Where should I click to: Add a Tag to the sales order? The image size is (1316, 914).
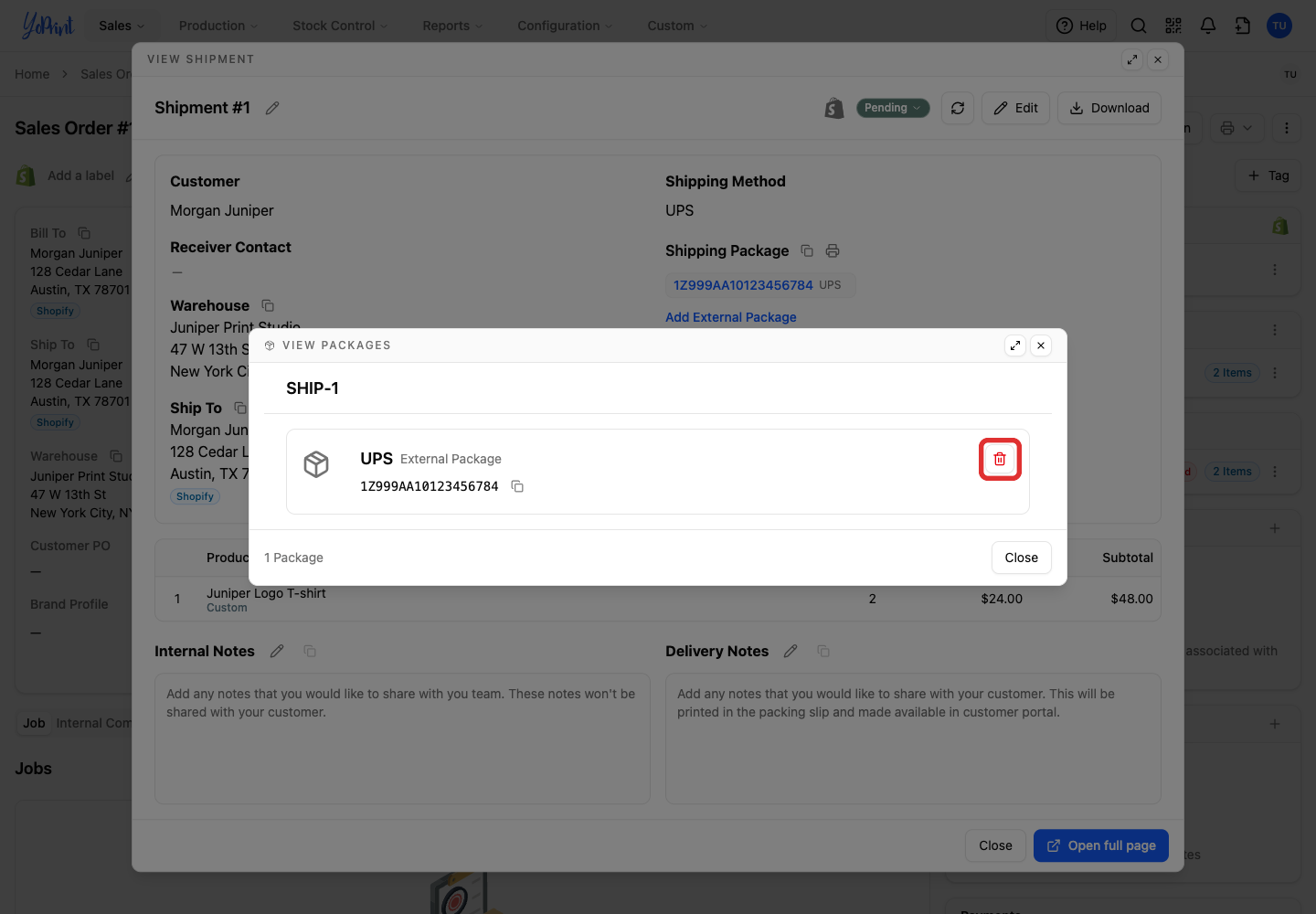[1268, 175]
